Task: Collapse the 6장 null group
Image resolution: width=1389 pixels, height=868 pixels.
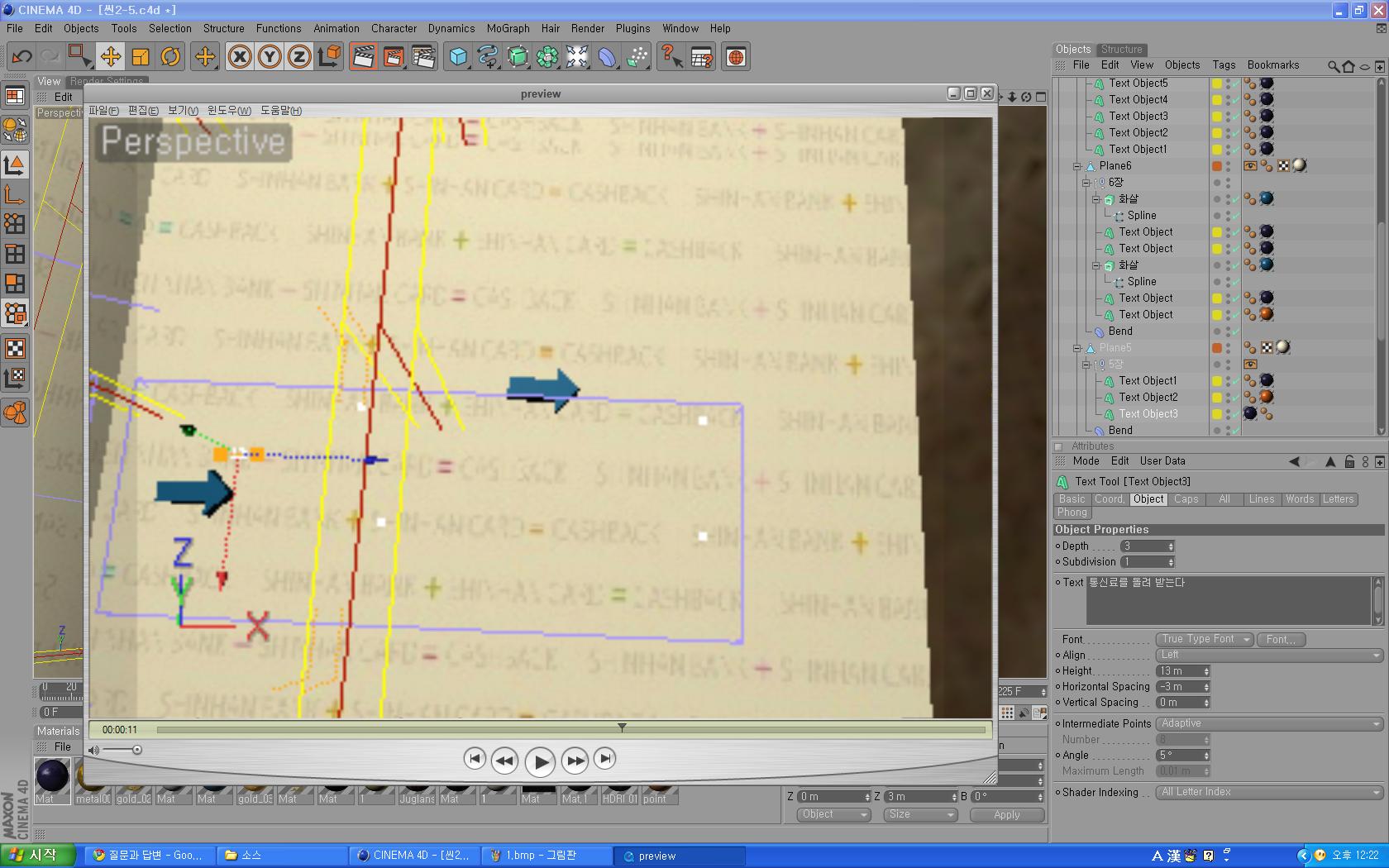Action: 1086,183
